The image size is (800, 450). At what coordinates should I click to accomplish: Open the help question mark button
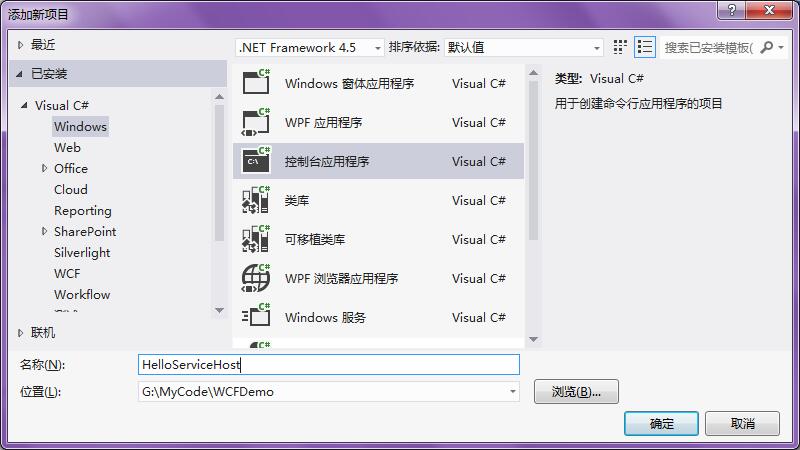click(x=732, y=10)
